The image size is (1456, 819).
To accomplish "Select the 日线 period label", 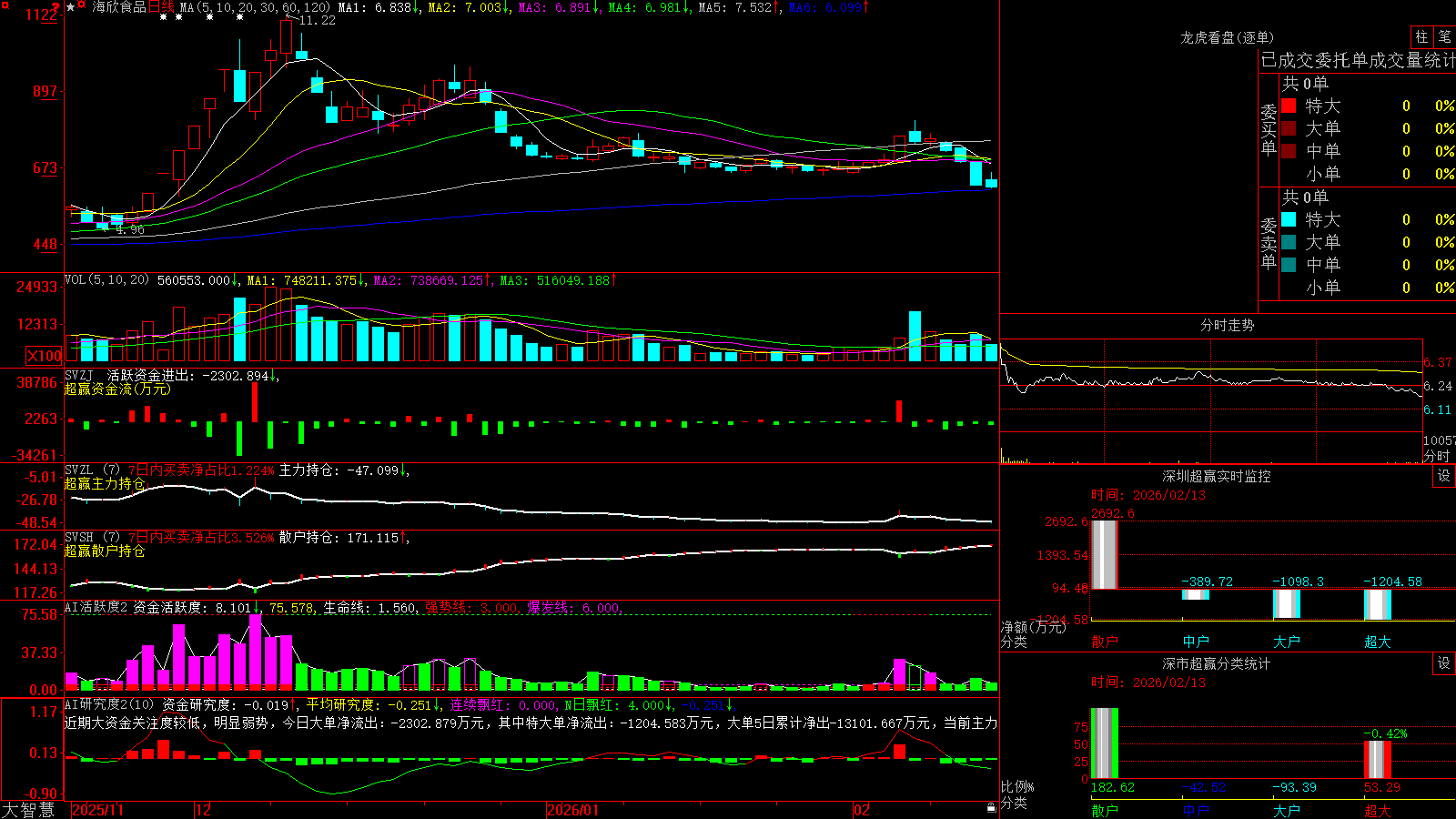I will 161,7.
